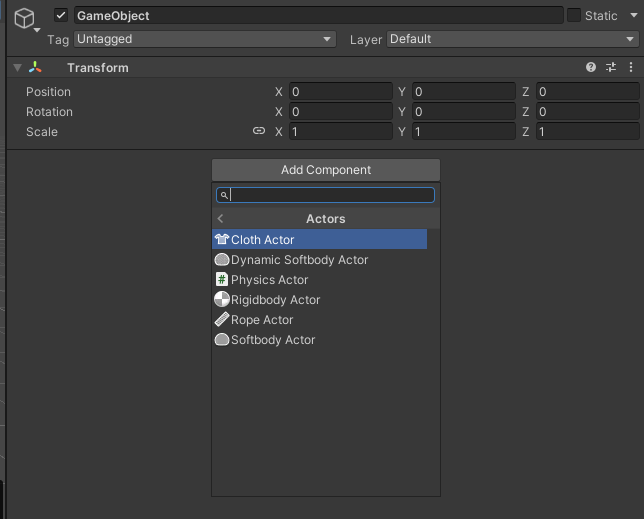644x519 pixels.
Task: Collapse the Transform component foldout
Action: (x=17, y=68)
